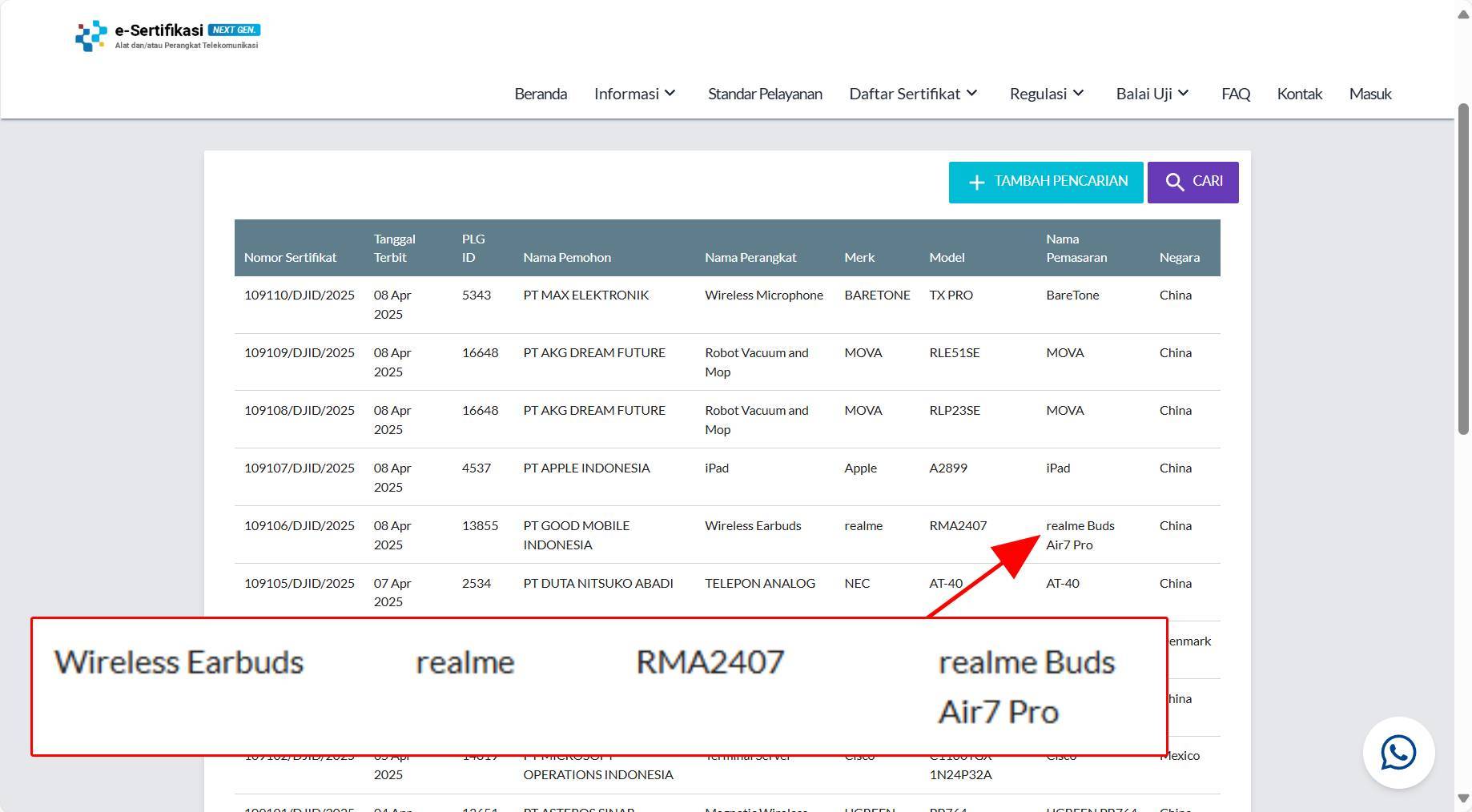The height and width of the screenshot is (812, 1472).
Task: Open the WhatsApp chat bubble
Action: [x=1398, y=753]
